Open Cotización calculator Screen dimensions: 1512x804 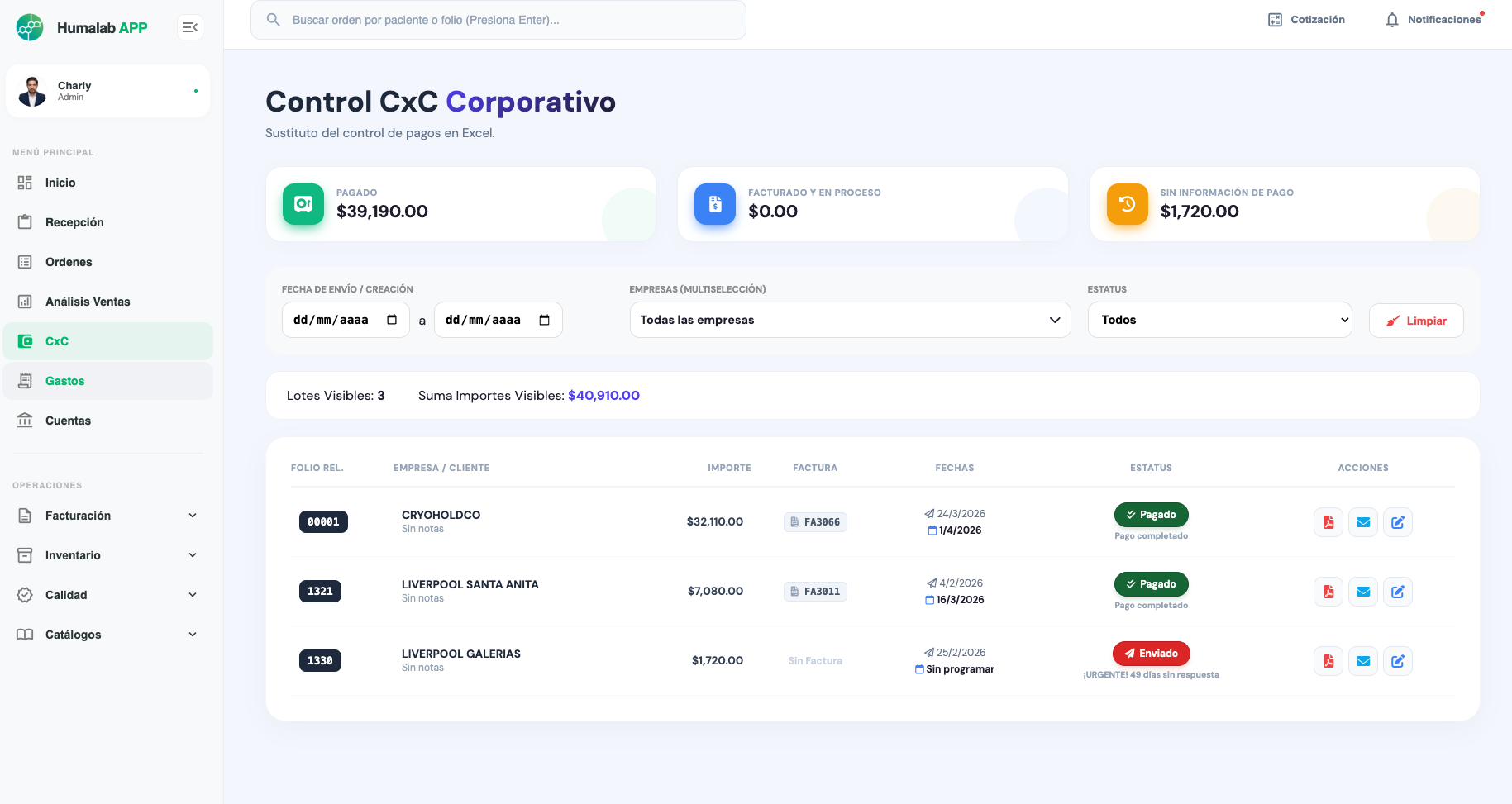tap(1306, 20)
